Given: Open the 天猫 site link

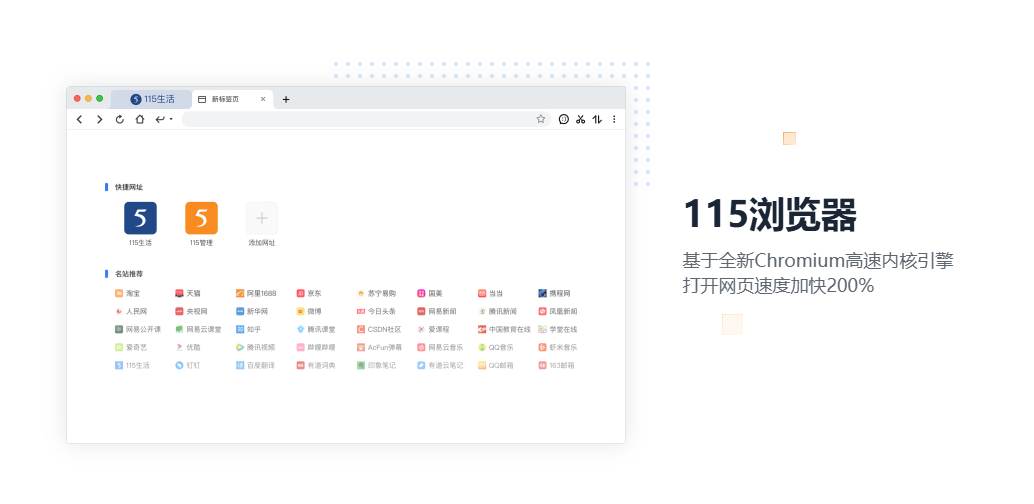Looking at the screenshot, I should click(x=188, y=294).
